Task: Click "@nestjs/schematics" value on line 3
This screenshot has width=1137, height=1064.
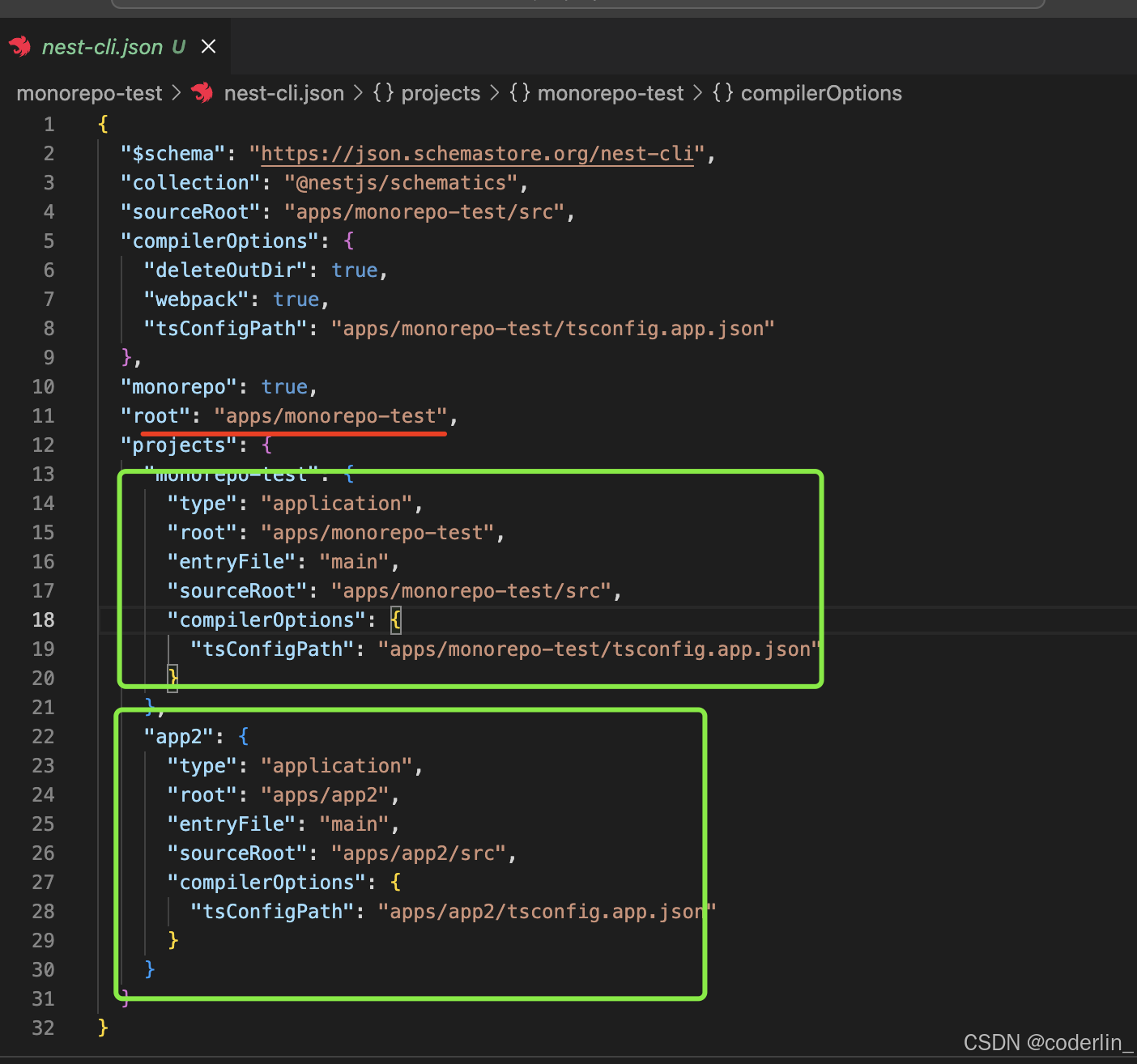Action: 401,183
